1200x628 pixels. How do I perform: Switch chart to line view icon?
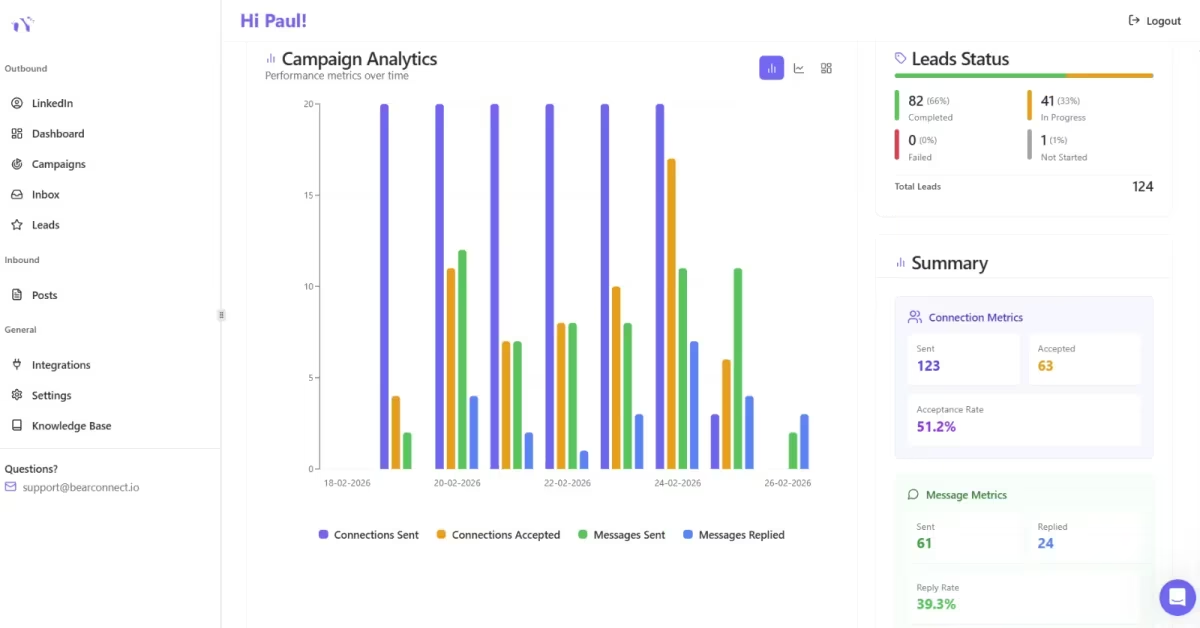pyautogui.click(x=799, y=68)
